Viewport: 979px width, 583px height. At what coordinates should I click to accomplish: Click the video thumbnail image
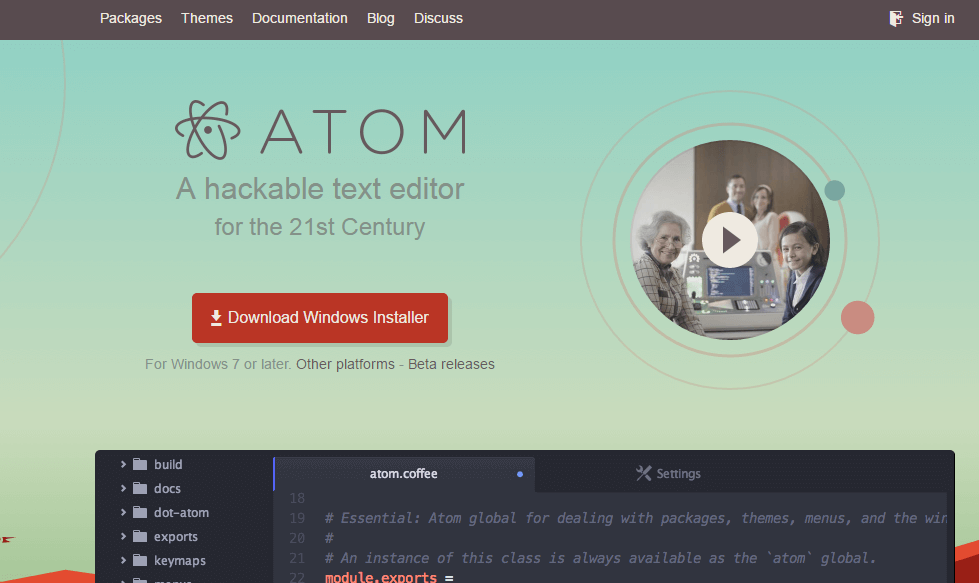tap(730, 240)
